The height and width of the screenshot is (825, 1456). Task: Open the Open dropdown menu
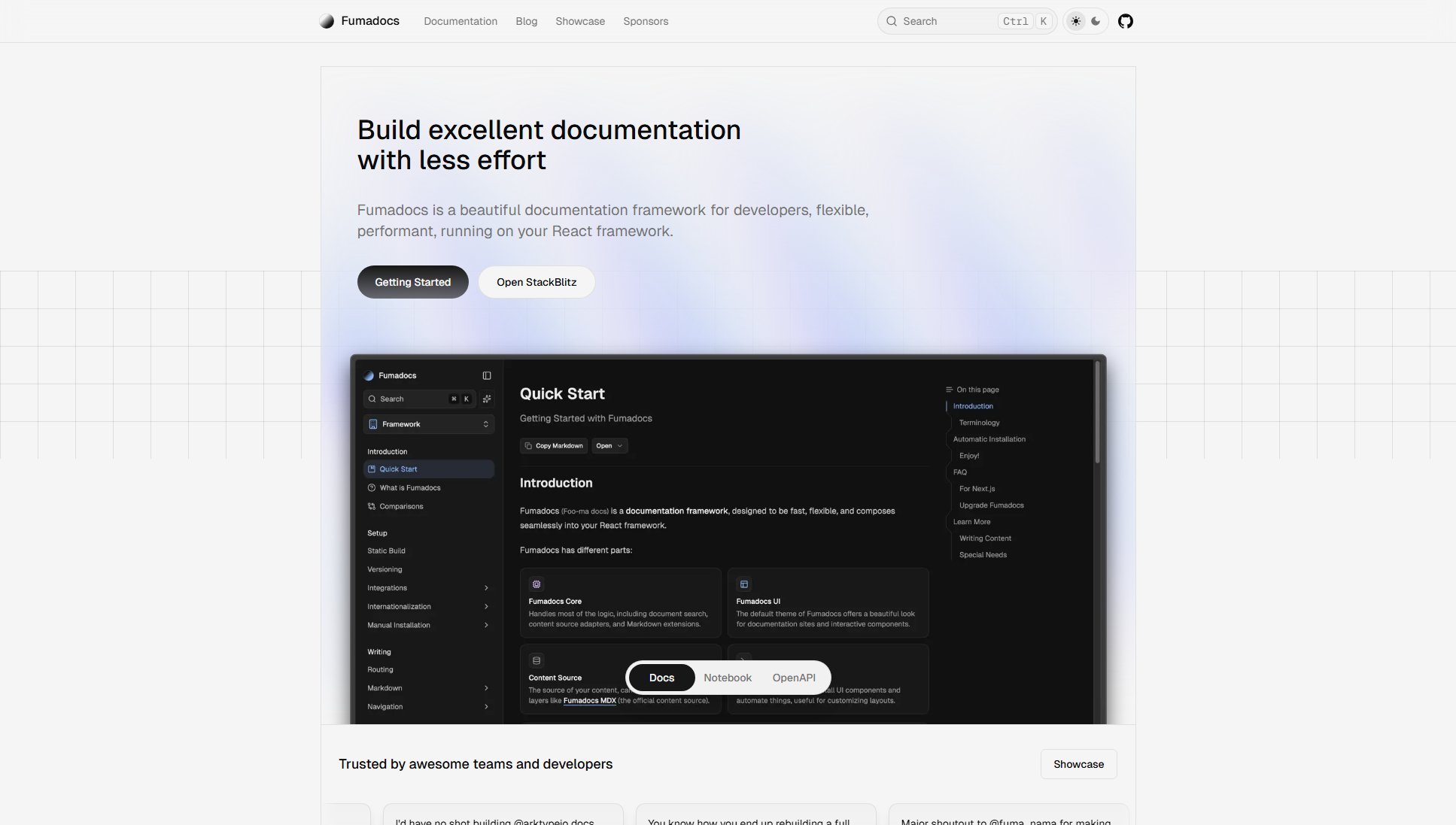[x=609, y=446]
